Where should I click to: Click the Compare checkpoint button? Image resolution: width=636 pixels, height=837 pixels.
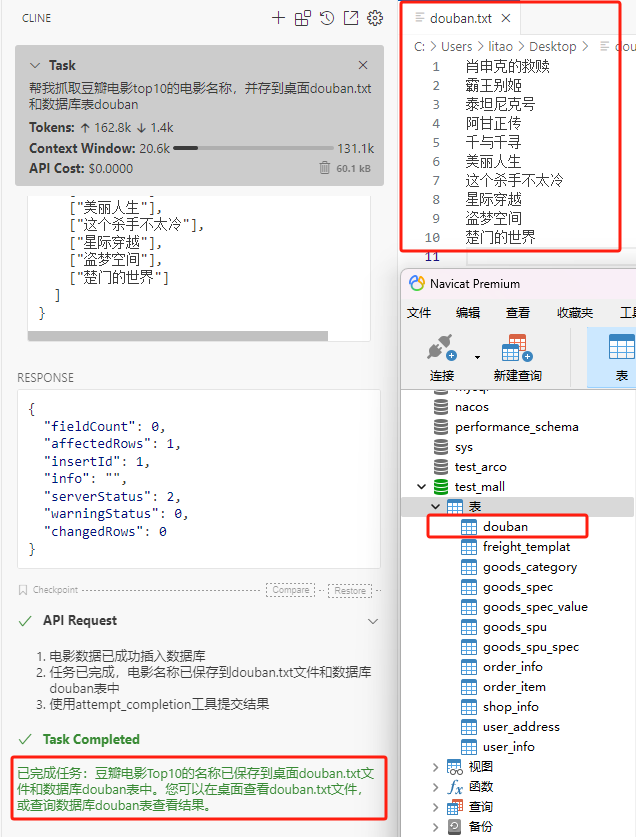291,590
